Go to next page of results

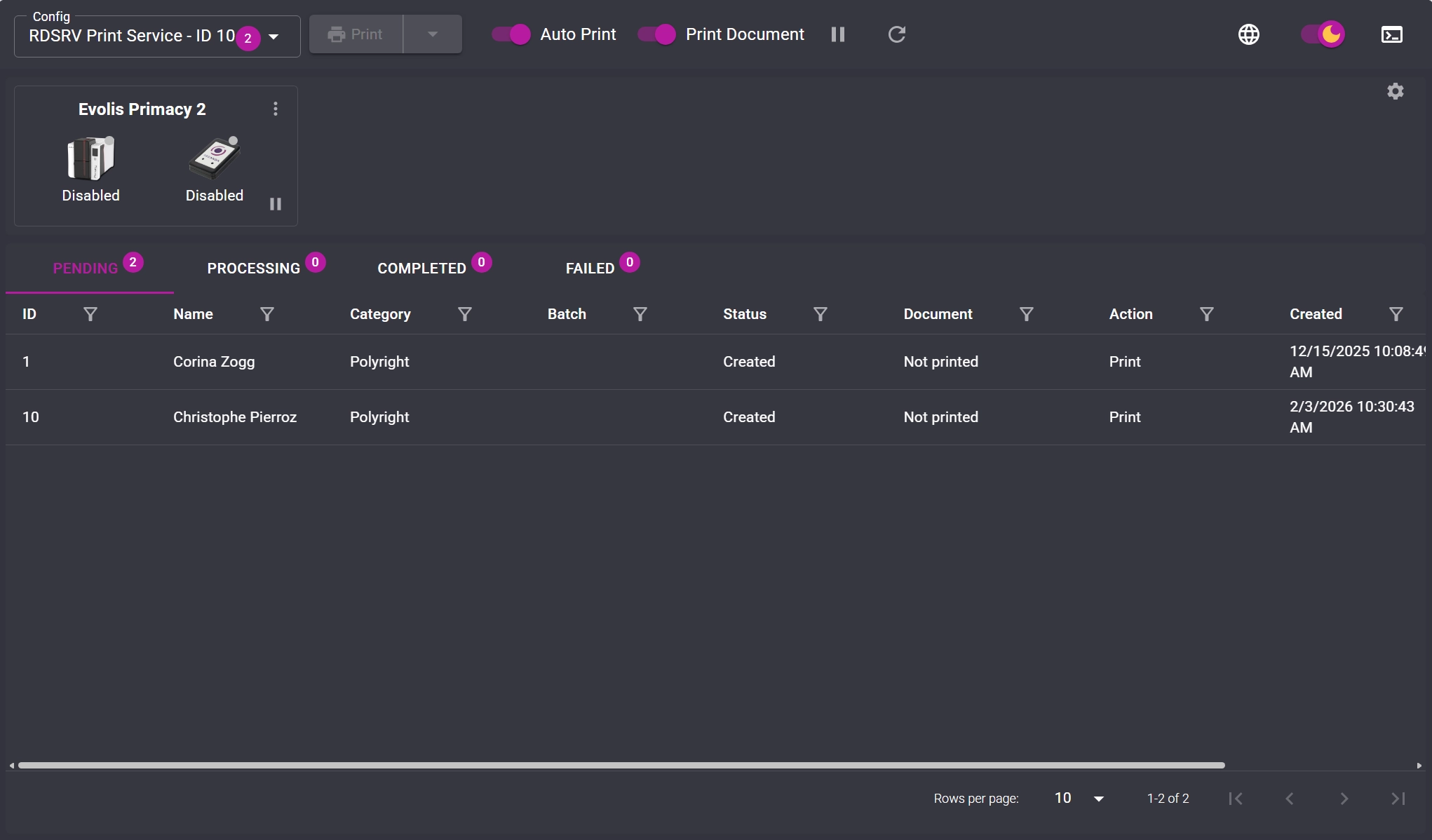click(1344, 799)
